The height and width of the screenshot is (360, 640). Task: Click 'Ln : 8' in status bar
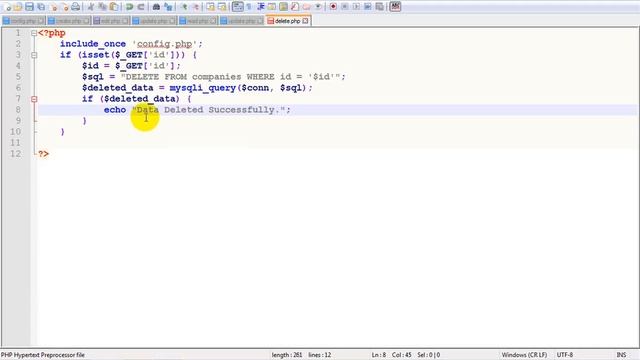pos(379,355)
